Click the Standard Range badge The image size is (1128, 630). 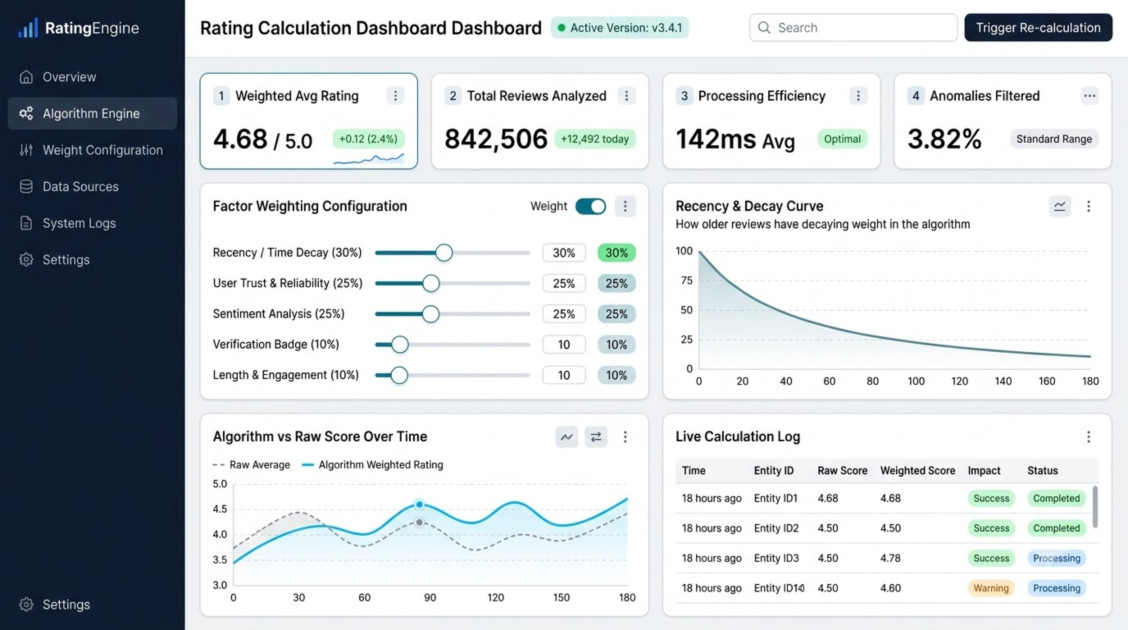pos(1054,139)
